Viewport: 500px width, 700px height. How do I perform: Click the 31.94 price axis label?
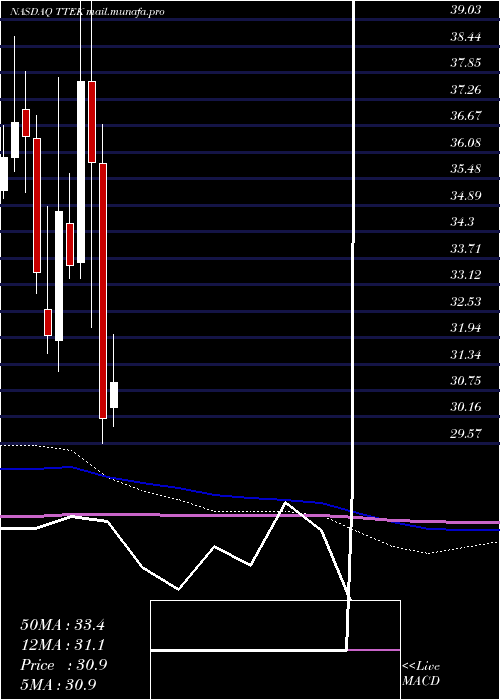[466, 328]
